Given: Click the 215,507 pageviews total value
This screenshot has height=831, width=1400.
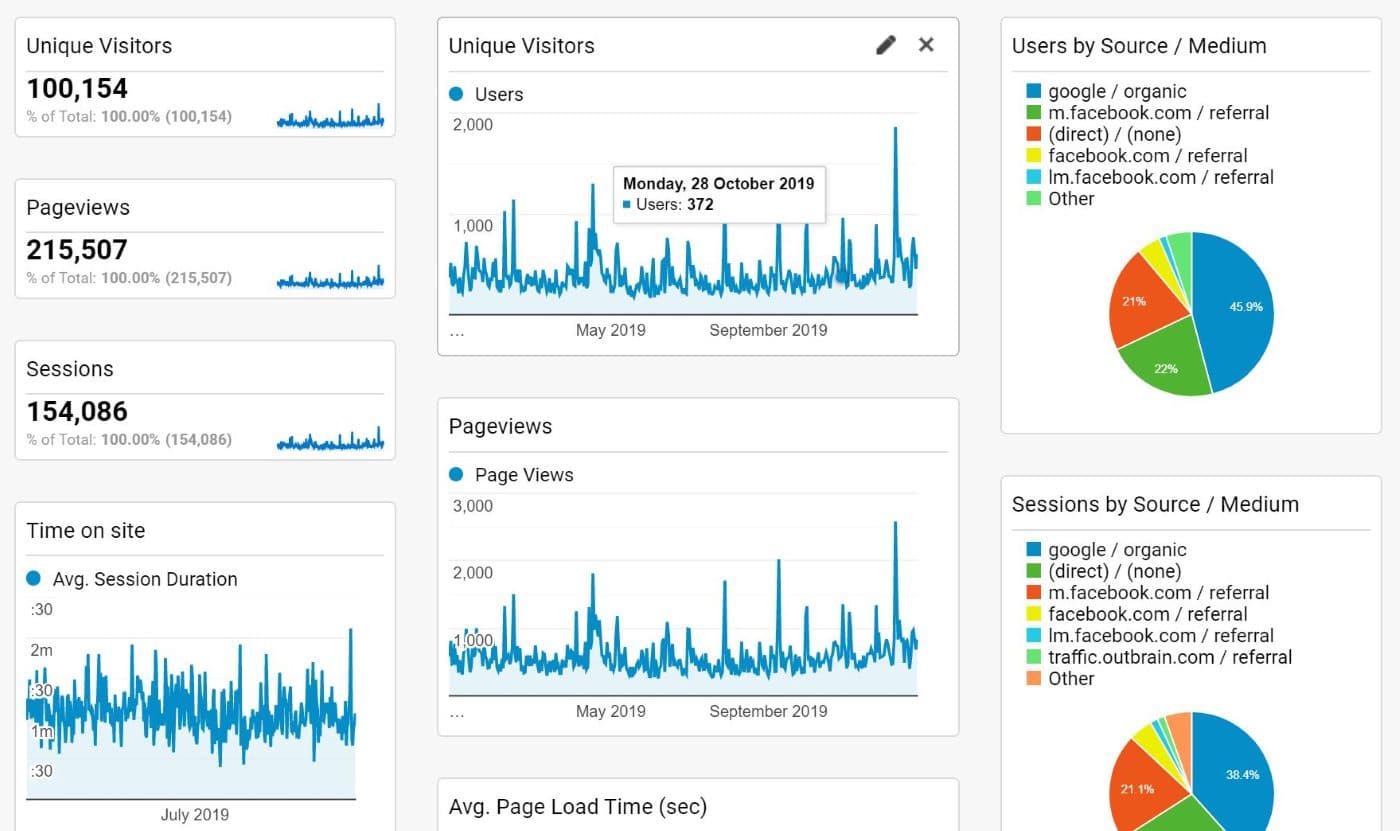Looking at the screenshot, I should click(77, 250).
